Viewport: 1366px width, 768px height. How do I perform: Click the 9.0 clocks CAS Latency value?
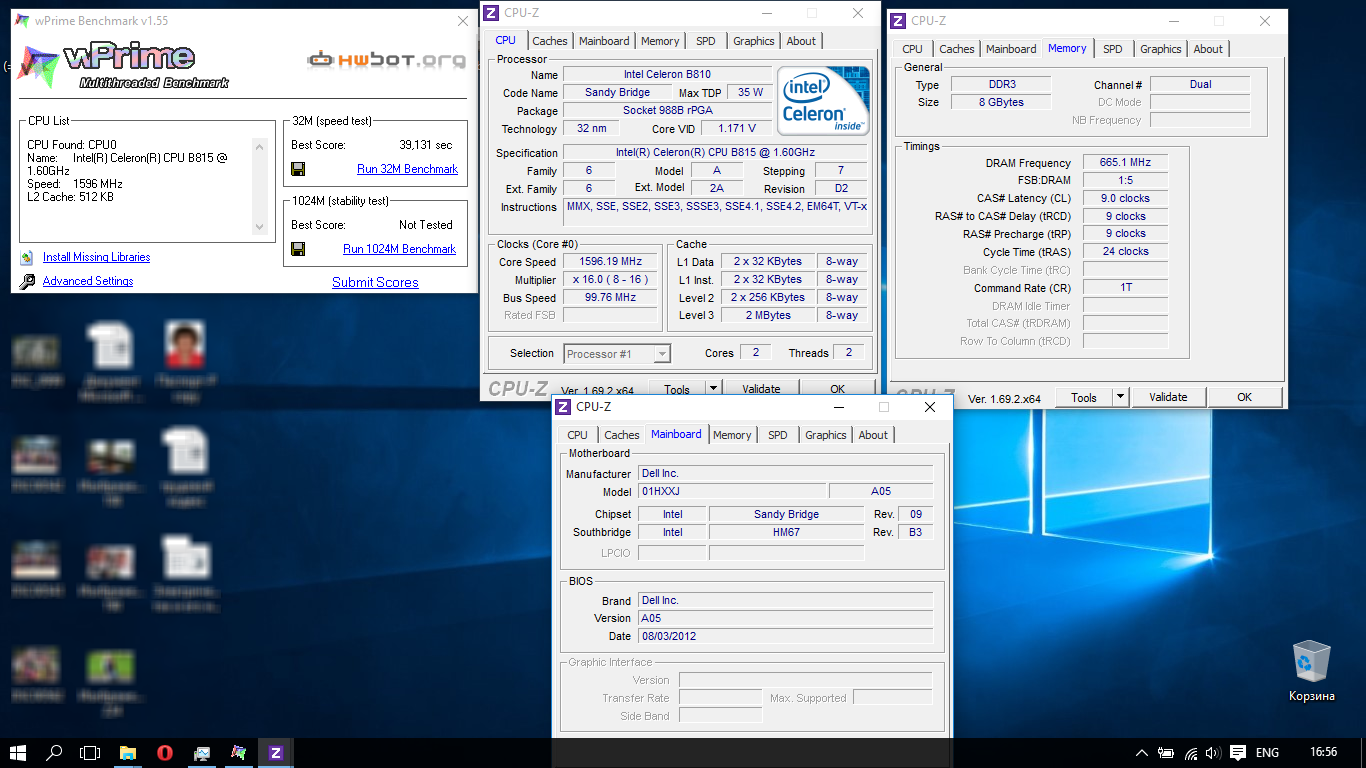[x=1125, y=198]
